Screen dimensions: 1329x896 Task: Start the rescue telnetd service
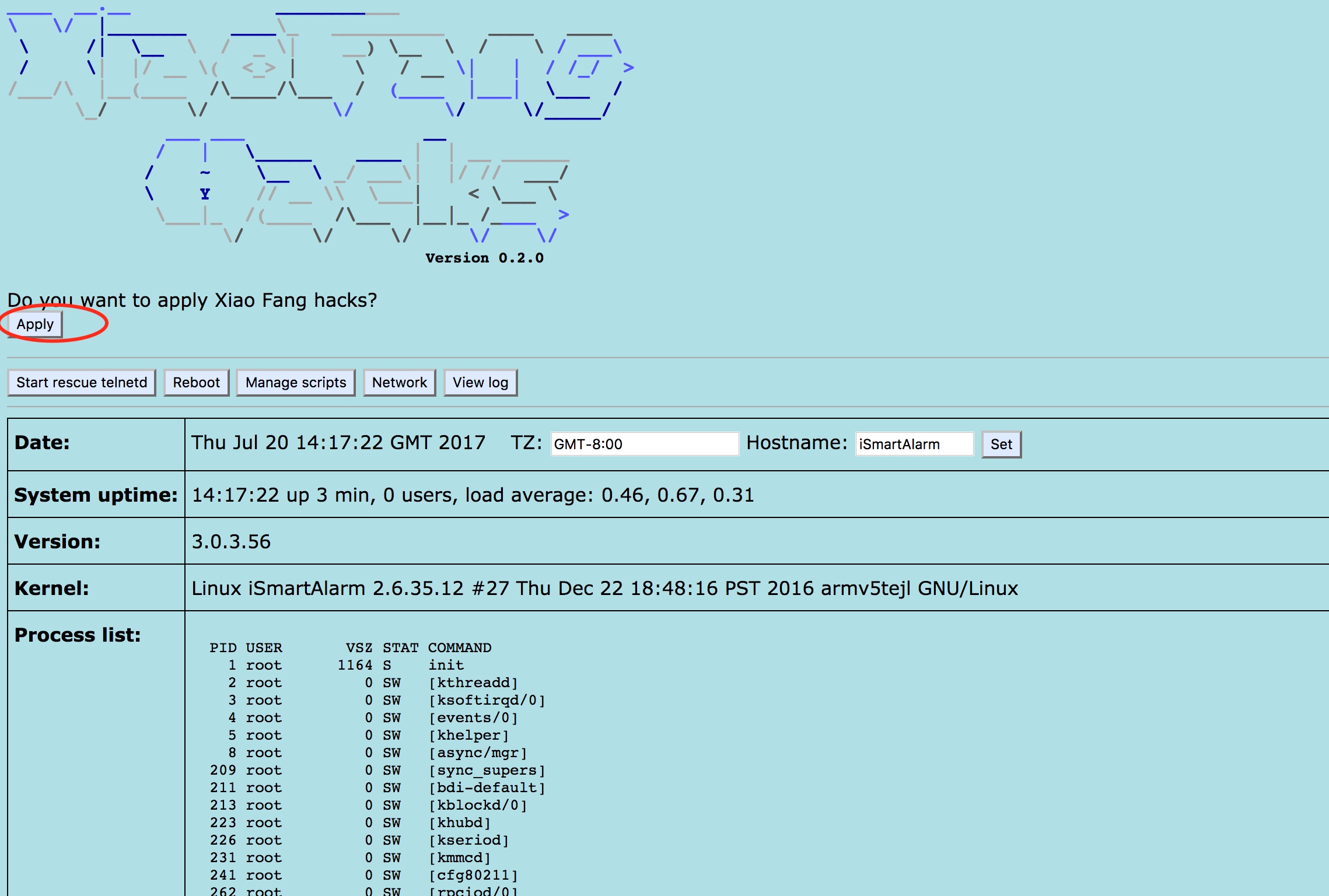[82, 383]
